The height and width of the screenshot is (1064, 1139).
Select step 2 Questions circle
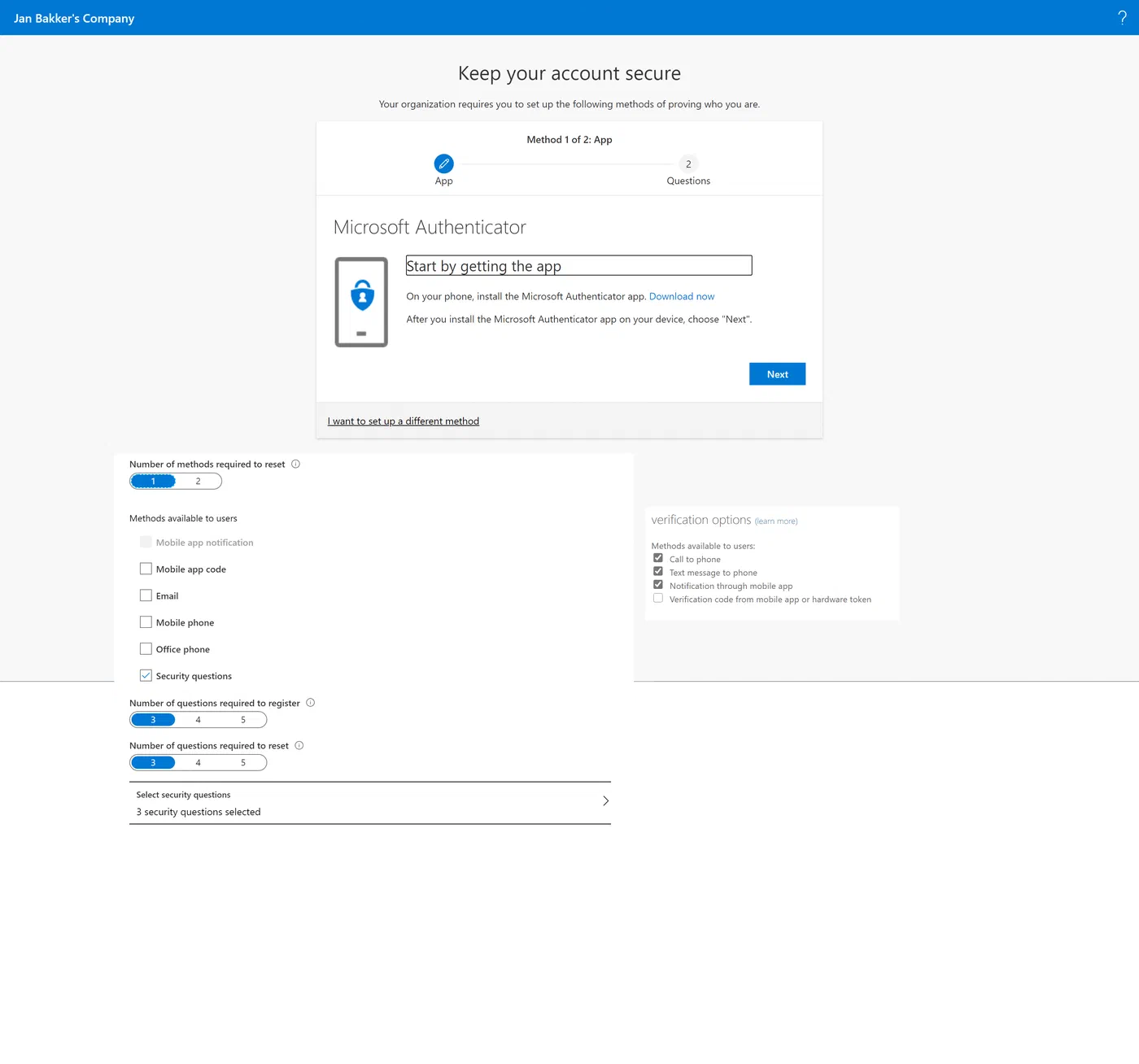688,164
